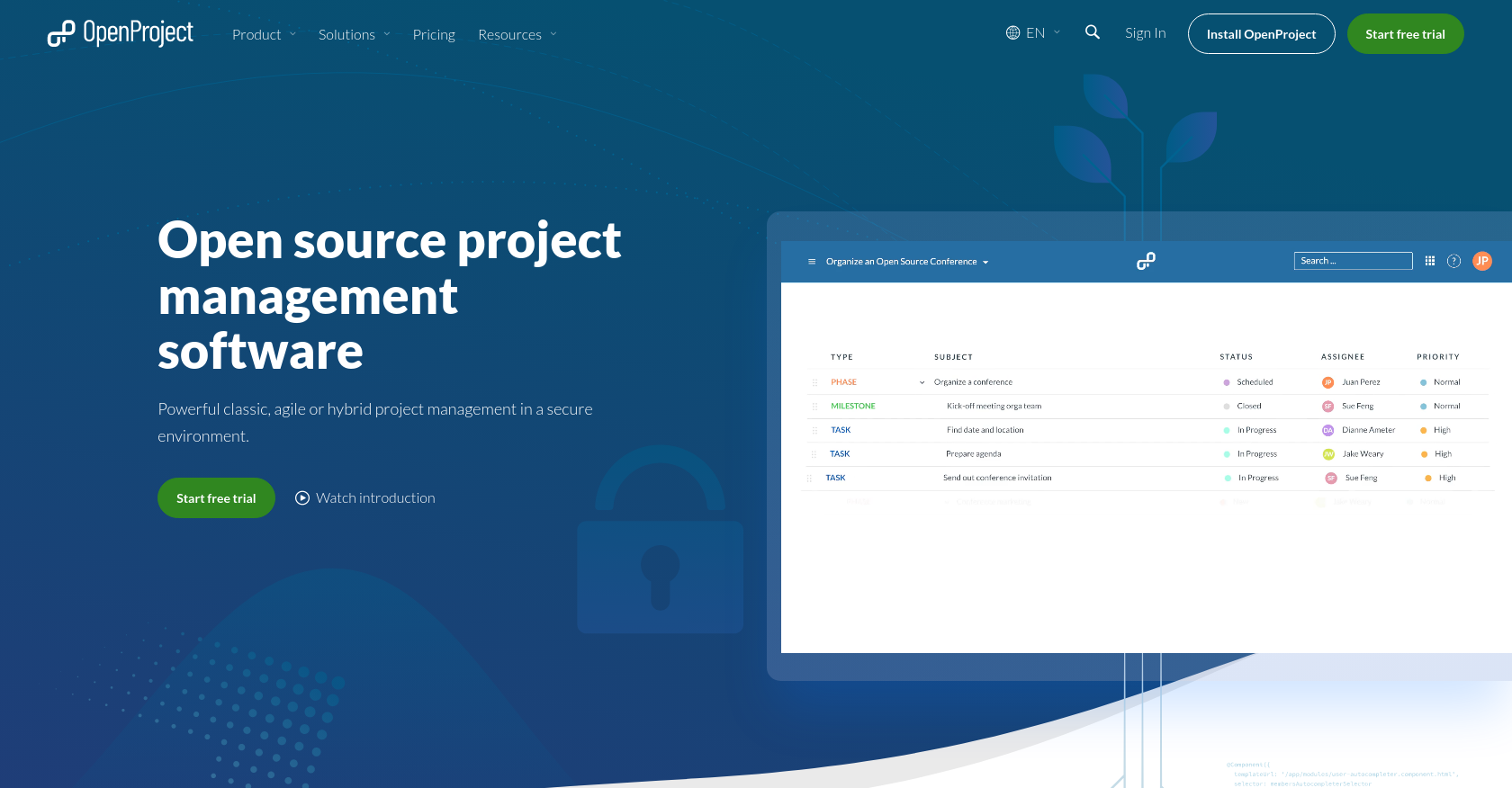Click the play icon beside Watch introduction
Image resolution: width=1512 pixels, height=788 pixels.
[x=302, y=497]
